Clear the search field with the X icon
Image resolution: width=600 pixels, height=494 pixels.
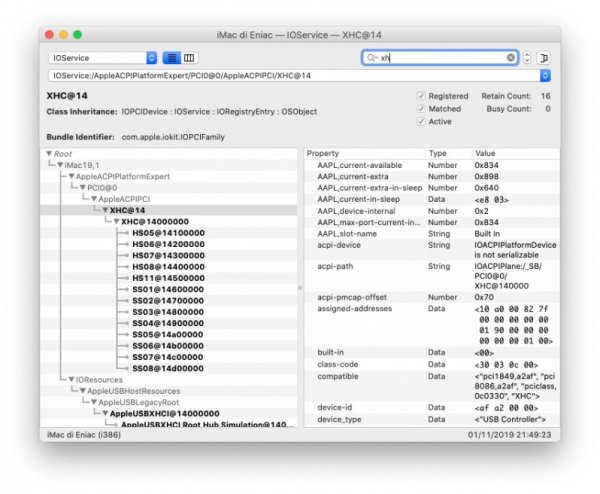click(510, 58)
